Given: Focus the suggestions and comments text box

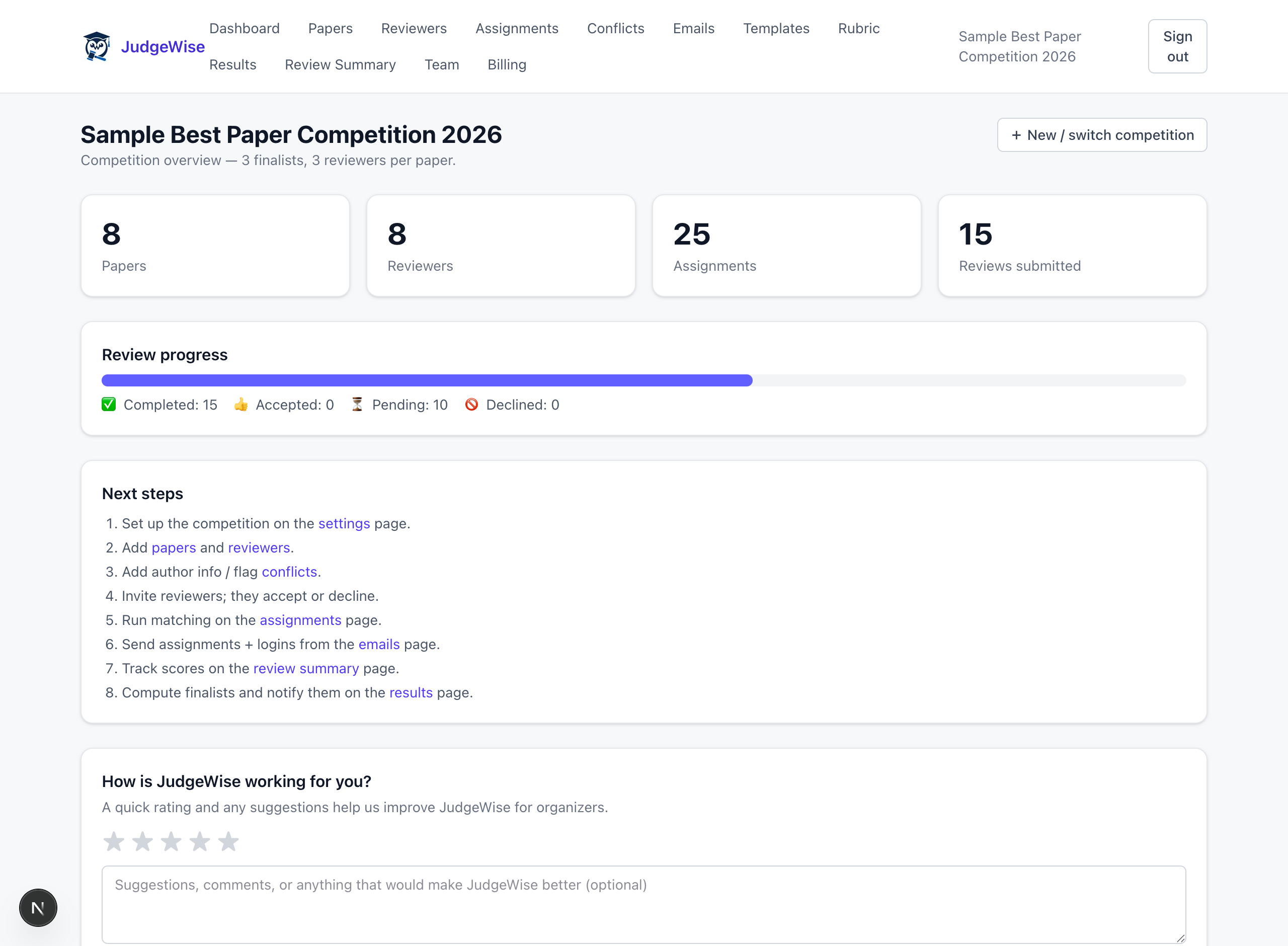Looking at the screenshot, I should [x=643, y=904].
